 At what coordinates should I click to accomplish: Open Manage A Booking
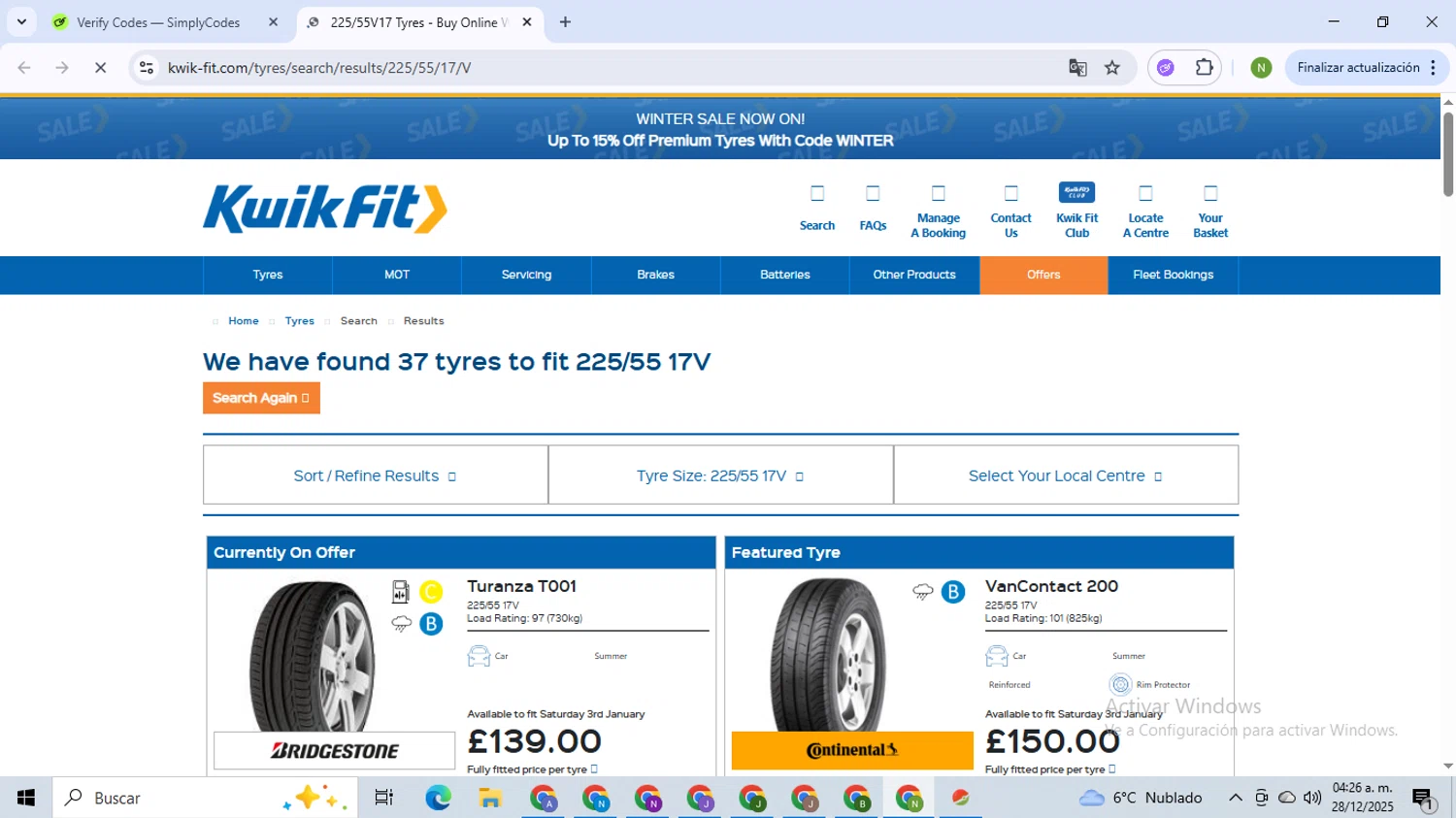coord(939,211)
